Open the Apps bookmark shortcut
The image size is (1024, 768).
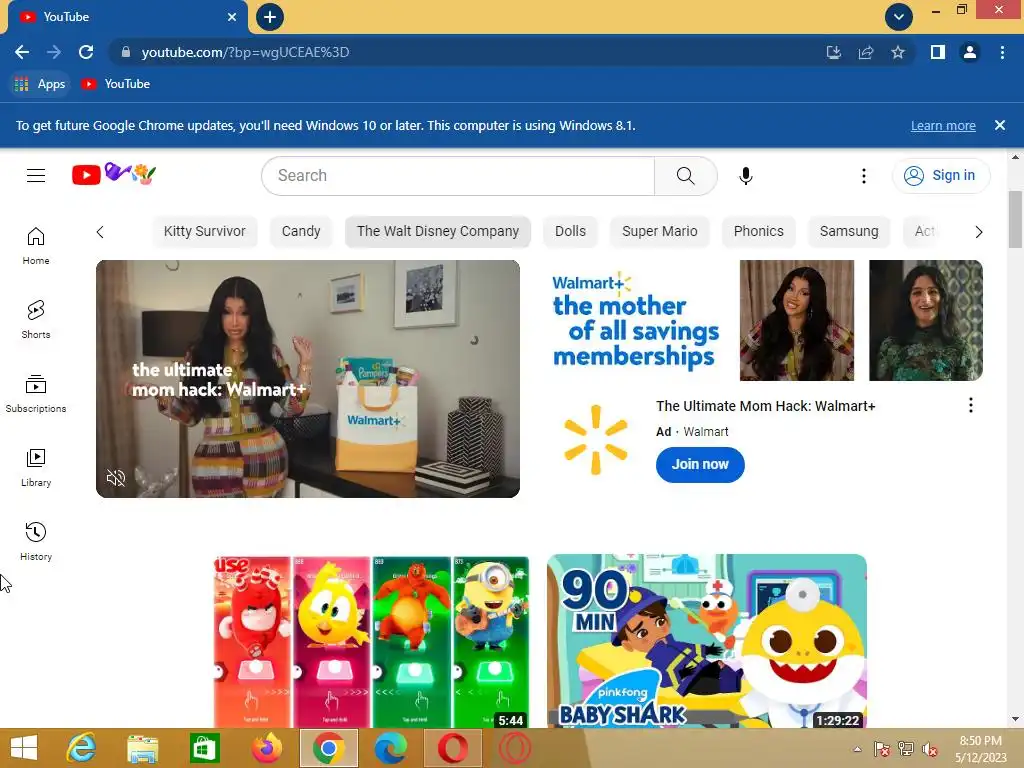(x=40, y=84)
